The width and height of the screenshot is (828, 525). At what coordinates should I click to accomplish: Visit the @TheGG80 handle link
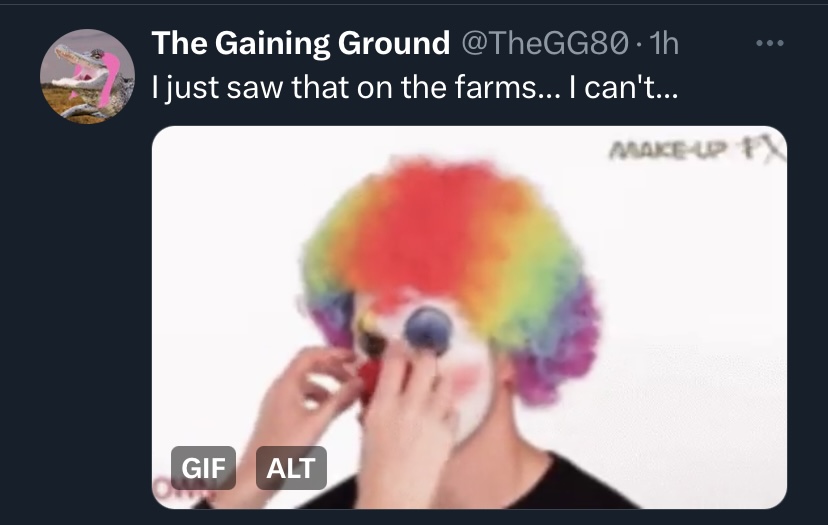[545, 43]
